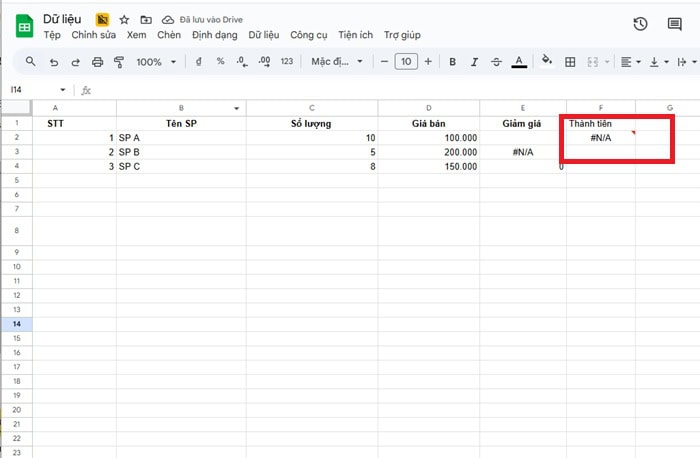Click the search magnifier in the toolbar
Screen dimensions: 700x458
pos(31,62)
